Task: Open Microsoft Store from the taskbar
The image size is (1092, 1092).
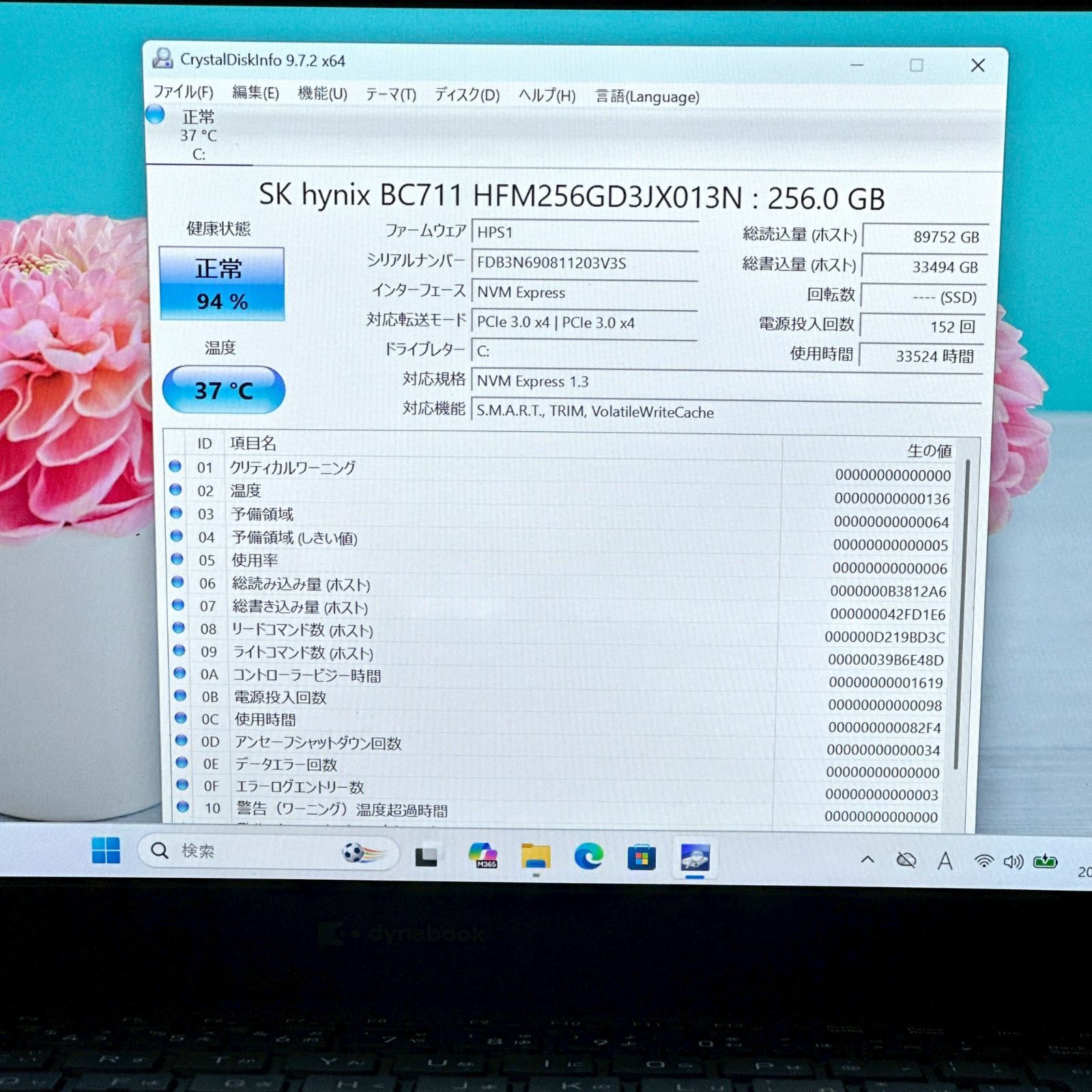Action: click(x=642, y=857)
